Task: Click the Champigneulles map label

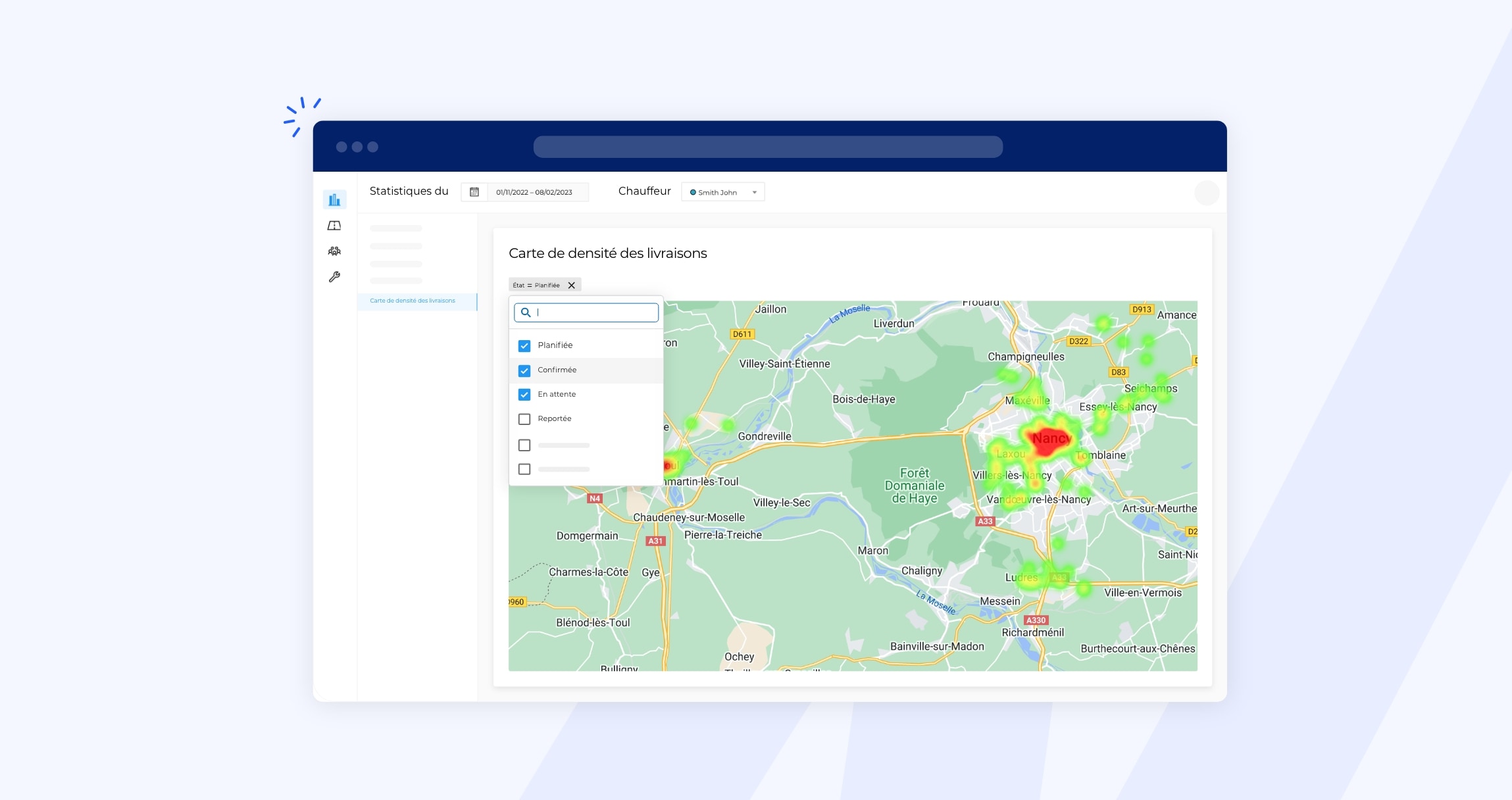Action: click(x=1026, y=357)
